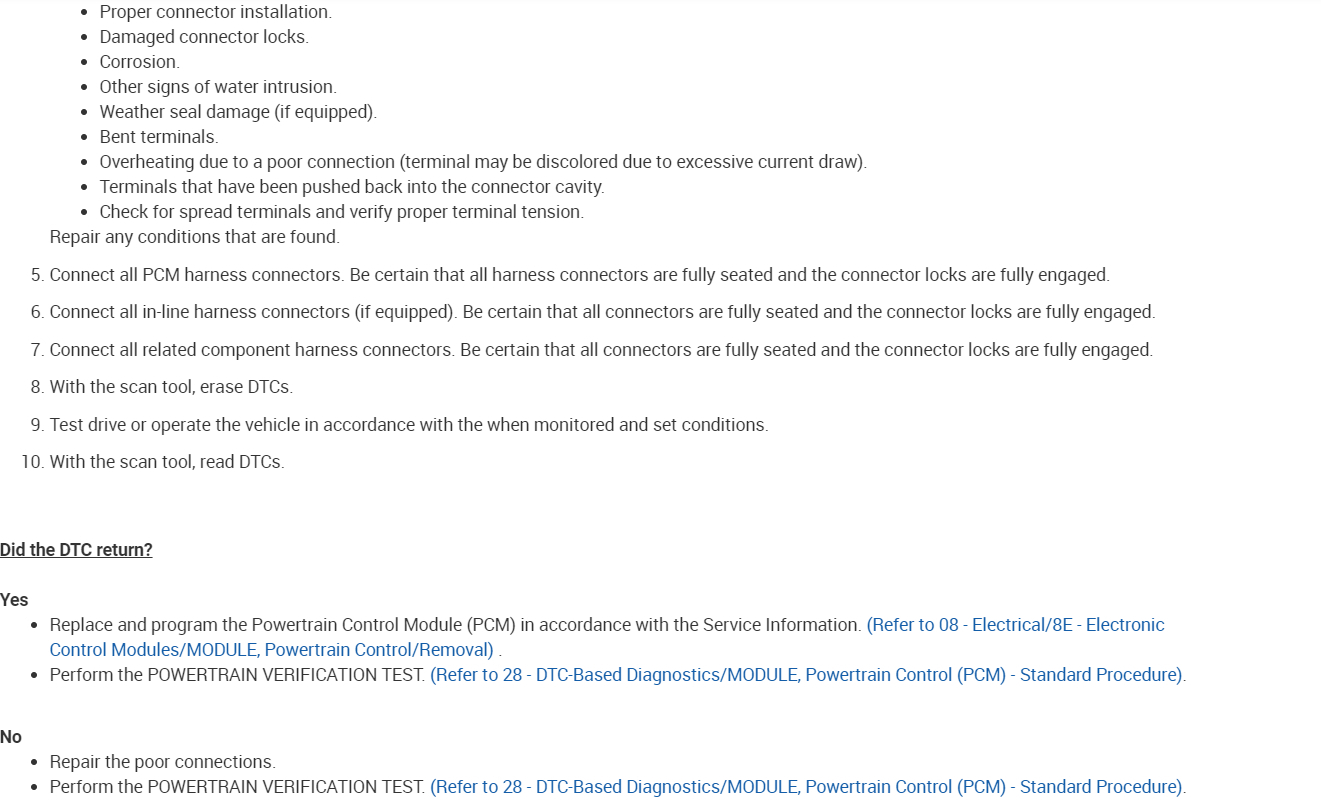This screenshot has height=809, width=1321.
Task: Click step 7 about related component harness connectors
Action: [601, 350]
